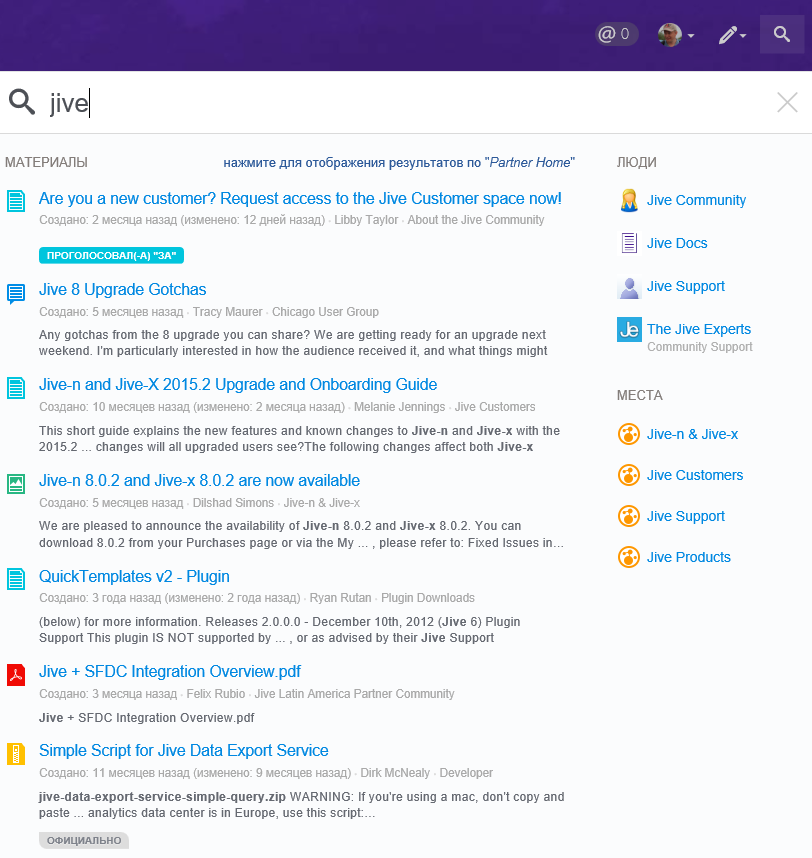Click orange space icon for Jive-n & Jive-x
This screenshot has height=858, width=812.
[x=629, y=434]
